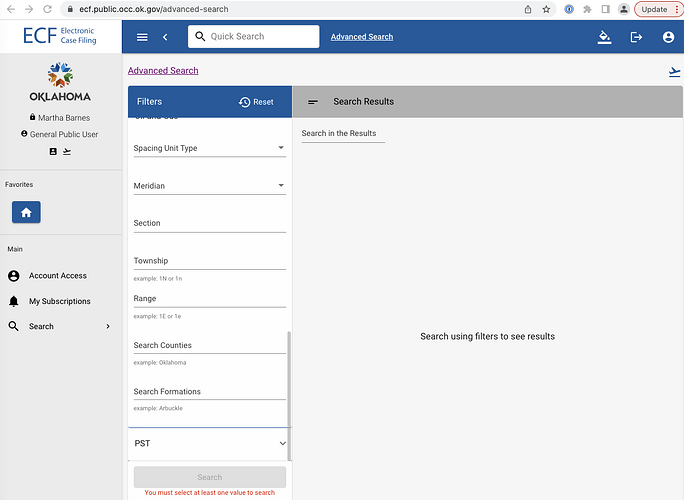Open the Search menu item in the sidebar
The image size is (684, 500).
click(41, 326)
